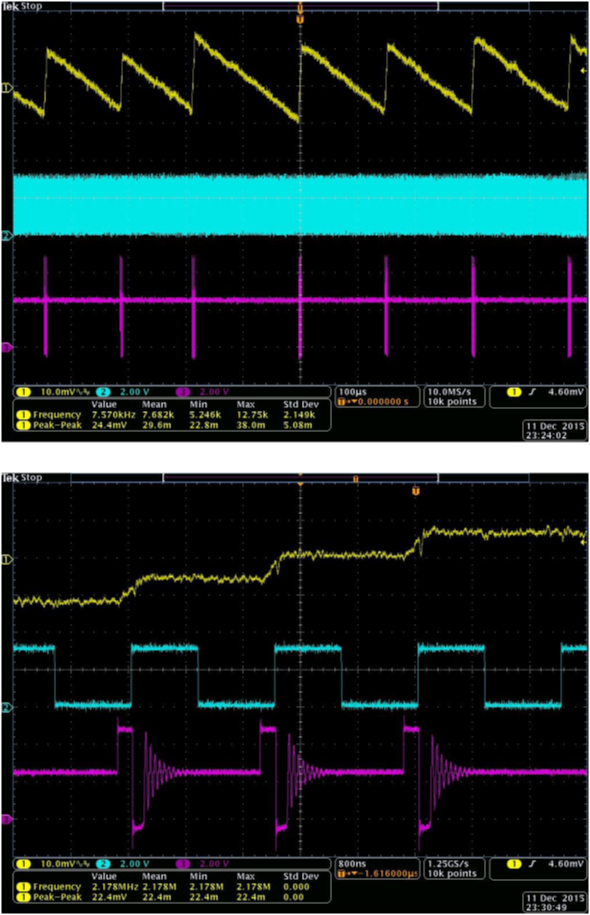Click trigger T marker in bottom scope waveform
The height and width of the screenshot is (915, 590).
[x=416, y=491]
